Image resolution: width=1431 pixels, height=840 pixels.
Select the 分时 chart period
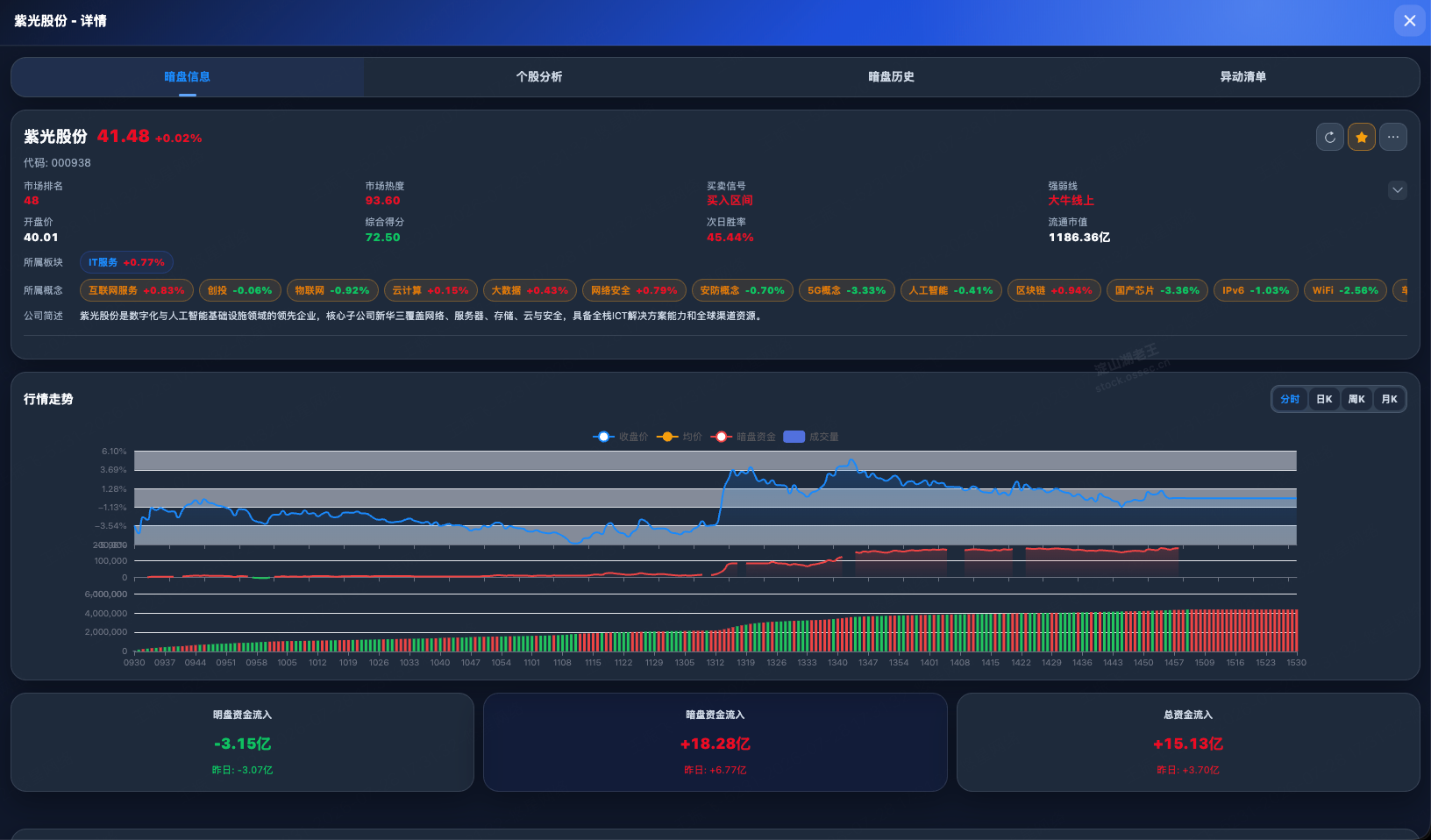point(1290,399)
